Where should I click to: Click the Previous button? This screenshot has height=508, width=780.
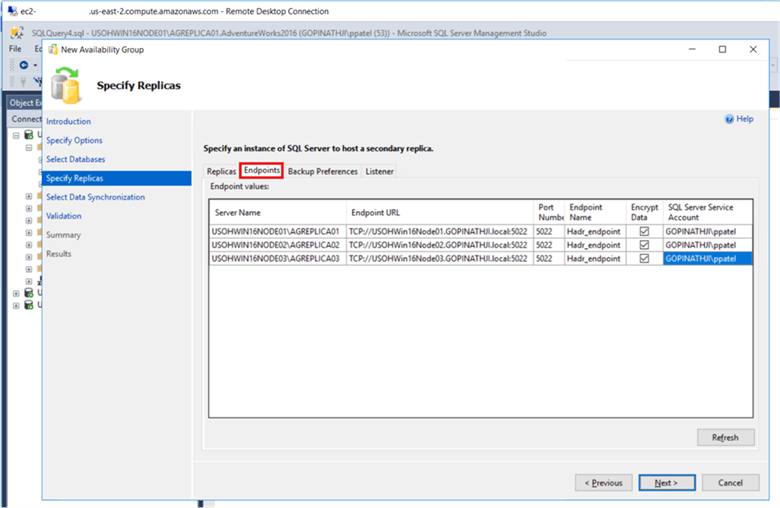[603, 483]
